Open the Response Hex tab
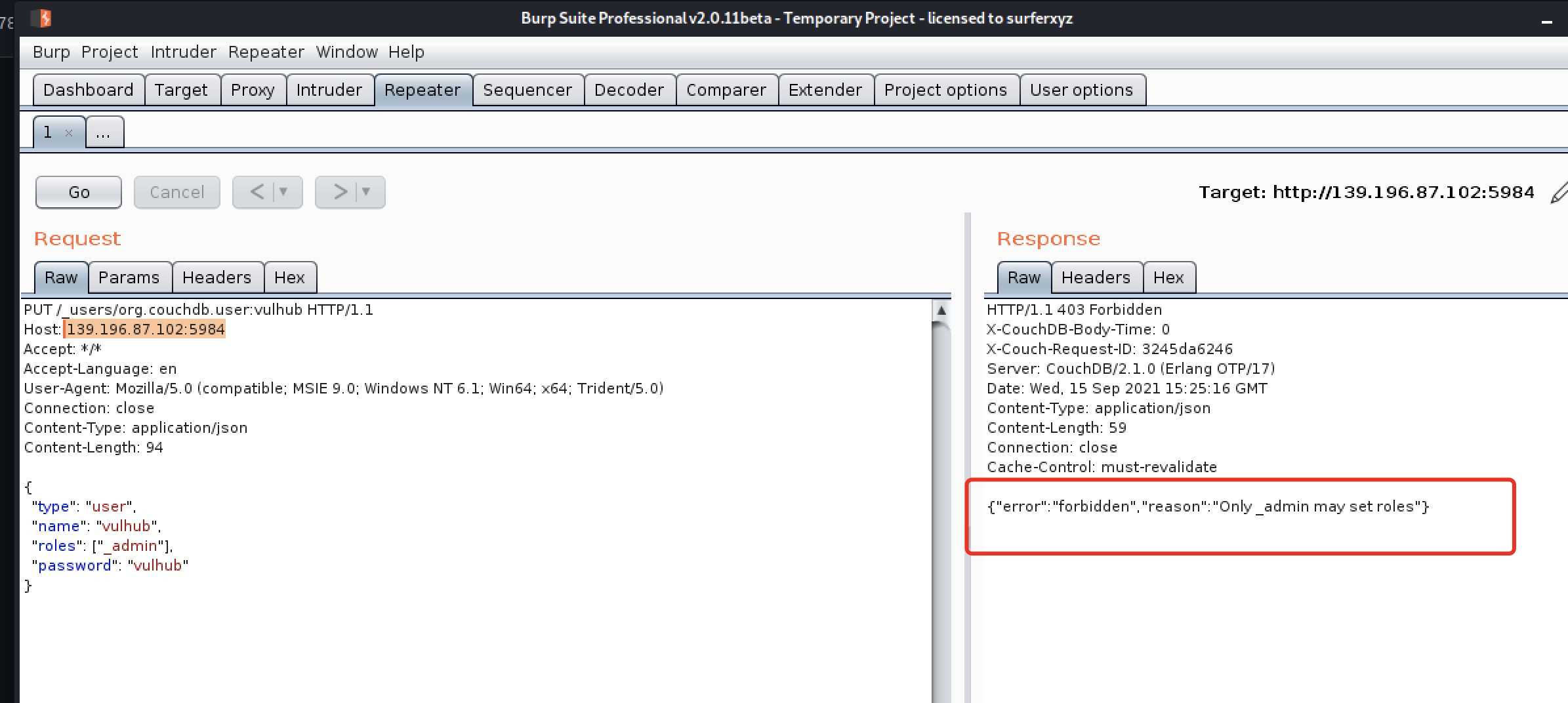Screen dimensions: 1568x703 coord(1168,277)
